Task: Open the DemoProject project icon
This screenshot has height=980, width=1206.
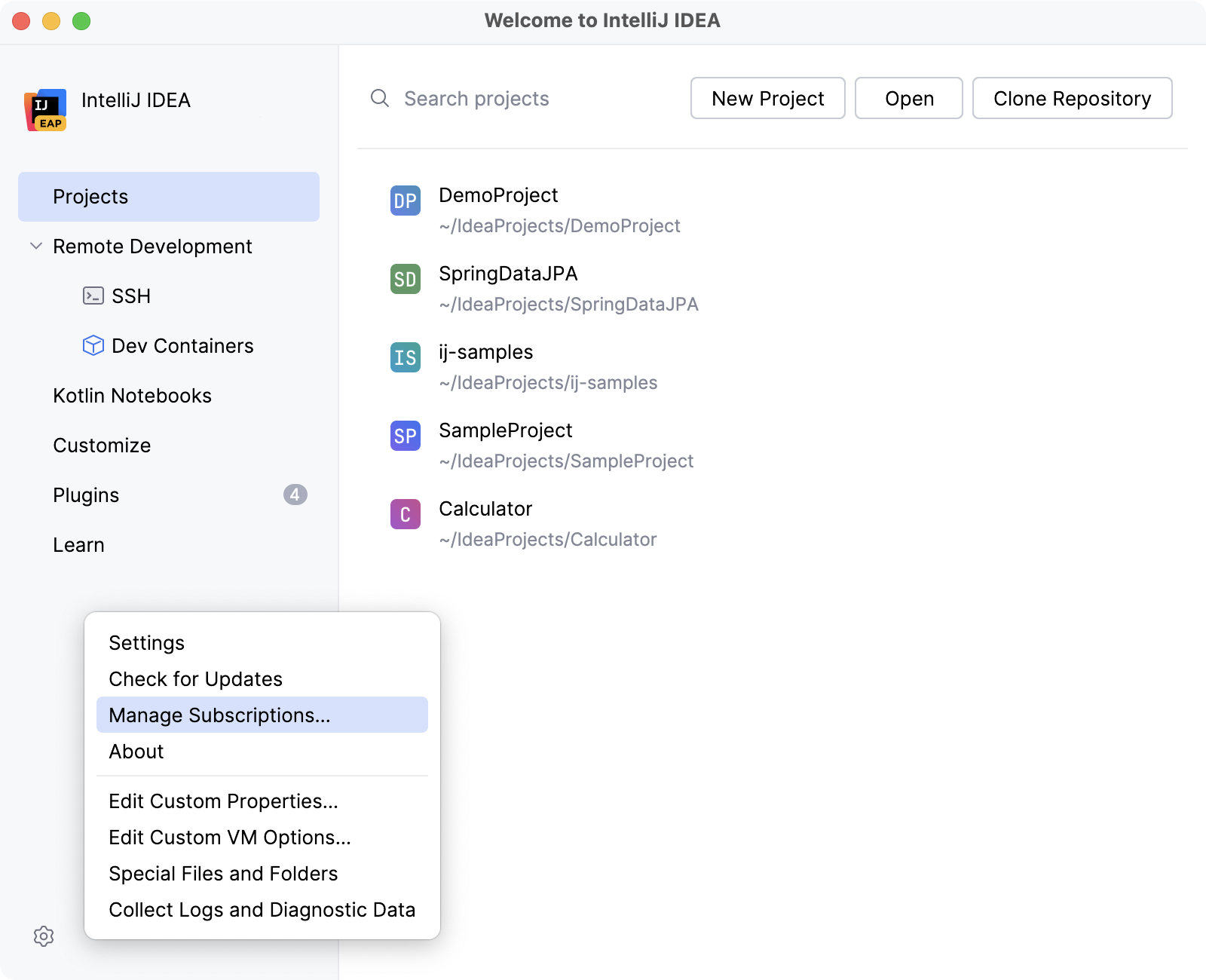Action: (405, 201)
